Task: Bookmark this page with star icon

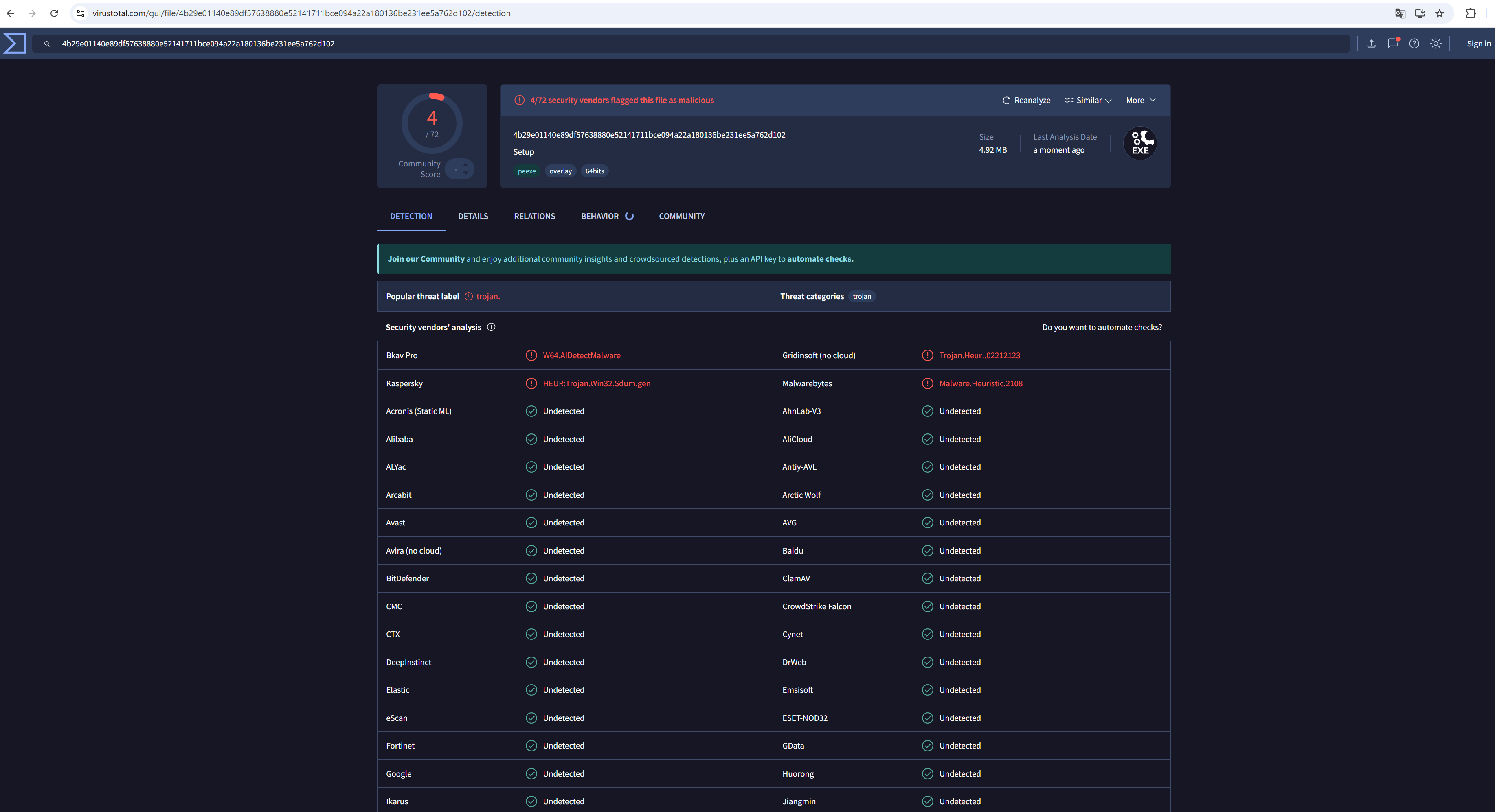Action: [1440, 13]
